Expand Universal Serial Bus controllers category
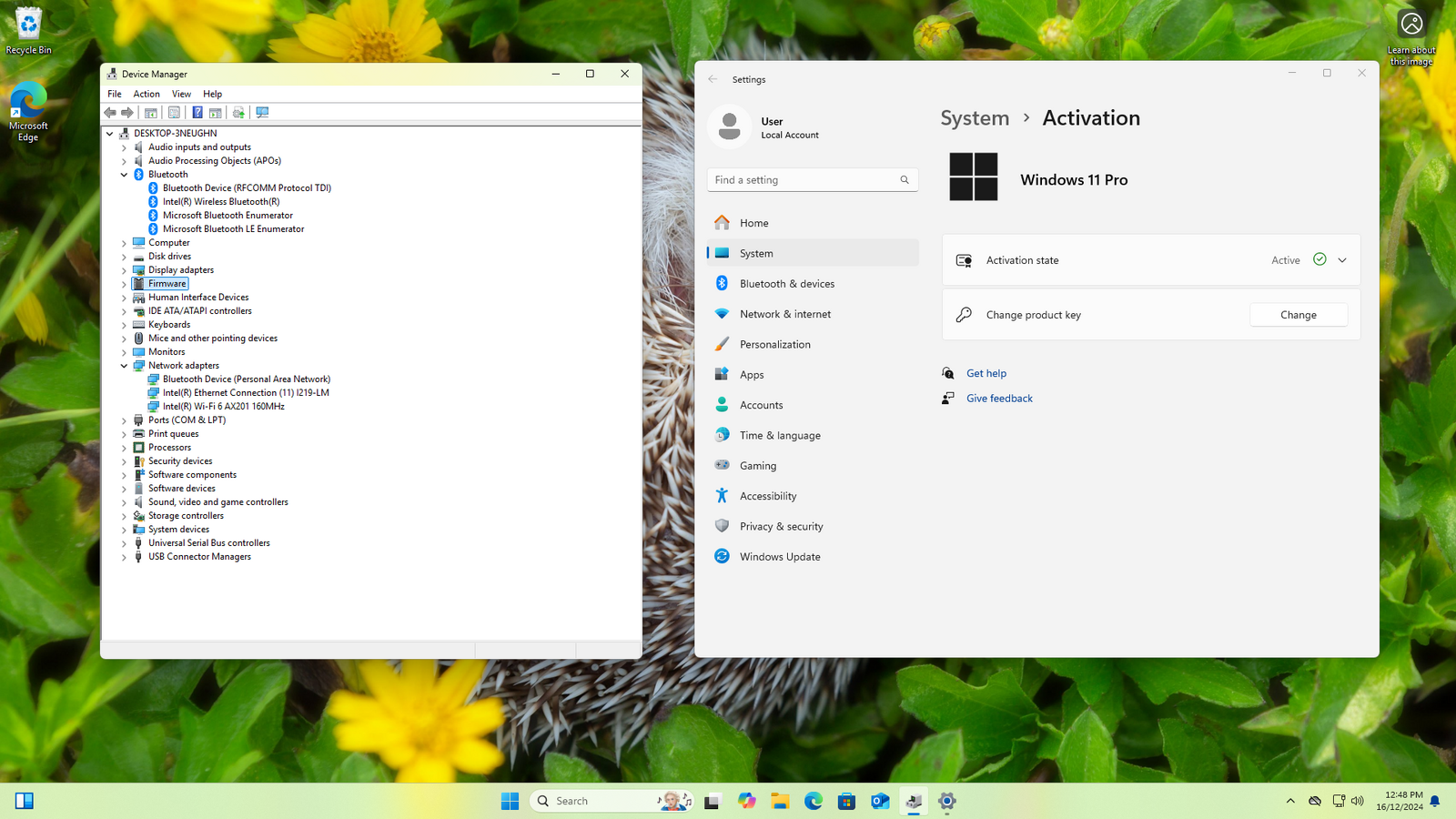The width and height of the screenshot is (1456, 819). [x=124, y=543]
